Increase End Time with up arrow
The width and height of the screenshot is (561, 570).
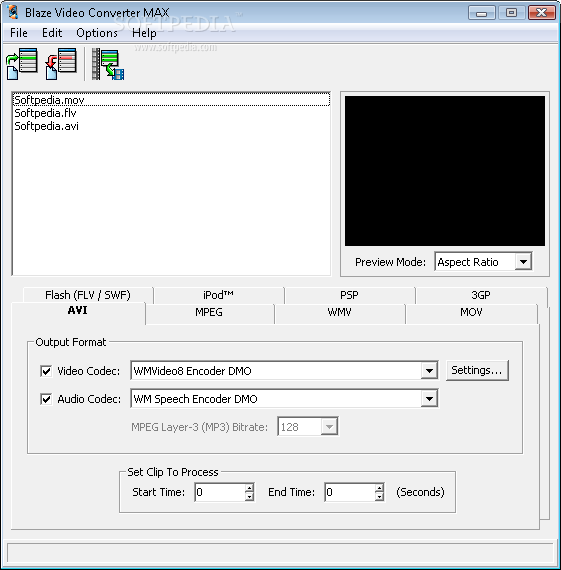(x=379, y=488)
